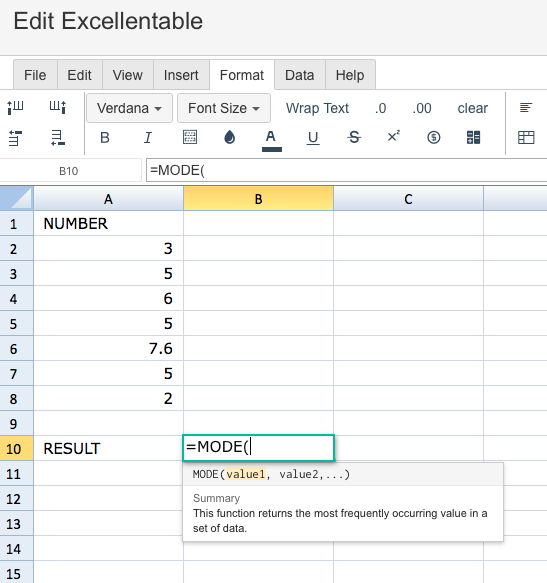The width and height of the screenshot is (547, 583).
Task: Expand the Font Size dropdown
Action: tap(224, 108)
